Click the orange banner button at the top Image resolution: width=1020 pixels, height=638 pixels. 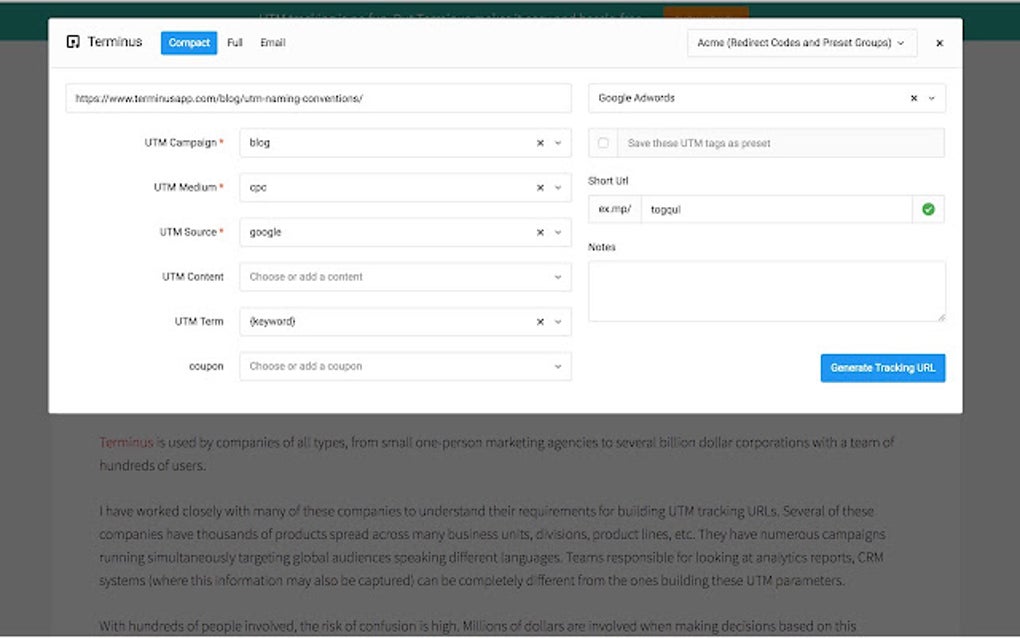tap(705, 14)
